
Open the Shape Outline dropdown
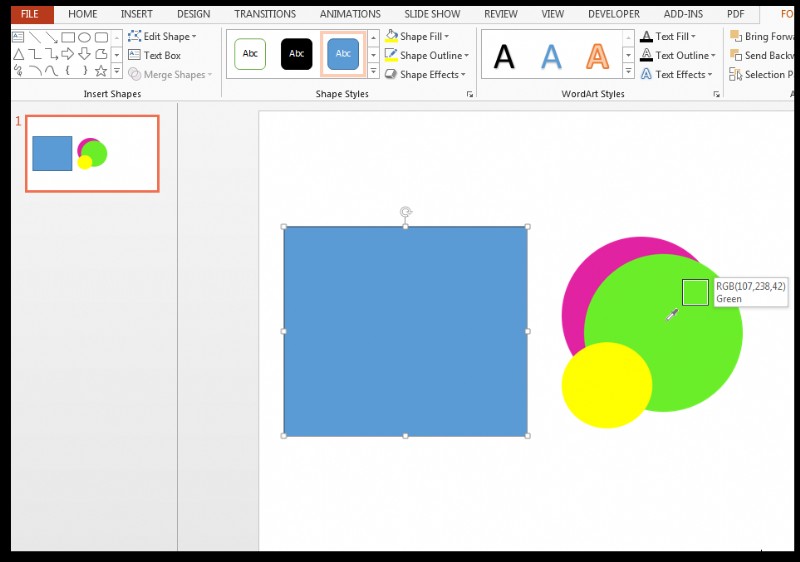tap(427, 55)
